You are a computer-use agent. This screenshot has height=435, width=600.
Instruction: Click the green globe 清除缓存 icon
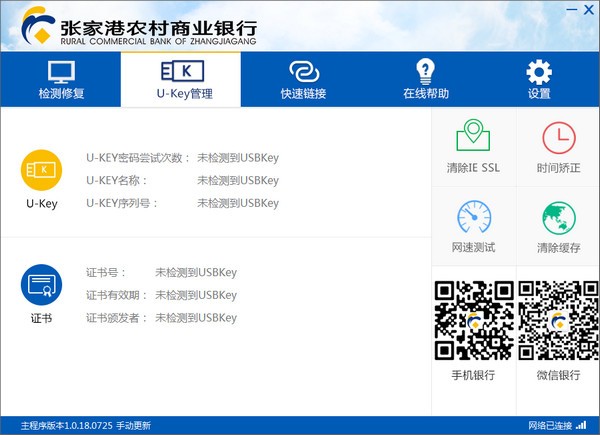tap(559, 218)
